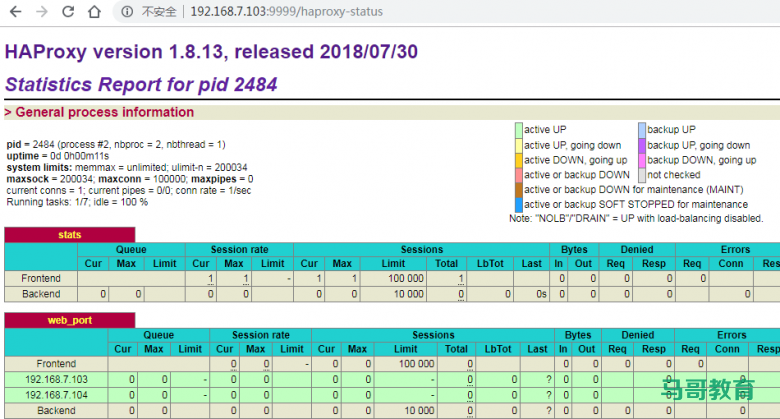Image resolution: width=780 pixels, height=419 pixels.
Task: Click the Running tasks 1/7 line
Action: point(77,202)
